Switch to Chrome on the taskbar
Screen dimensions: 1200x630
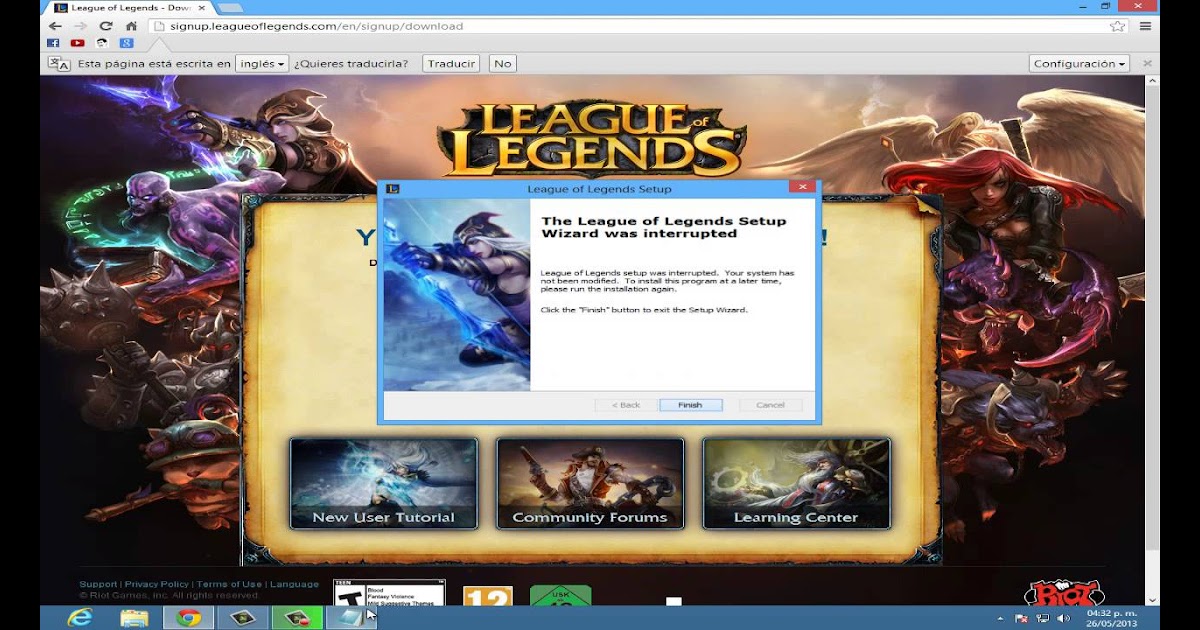coord(188,617)
